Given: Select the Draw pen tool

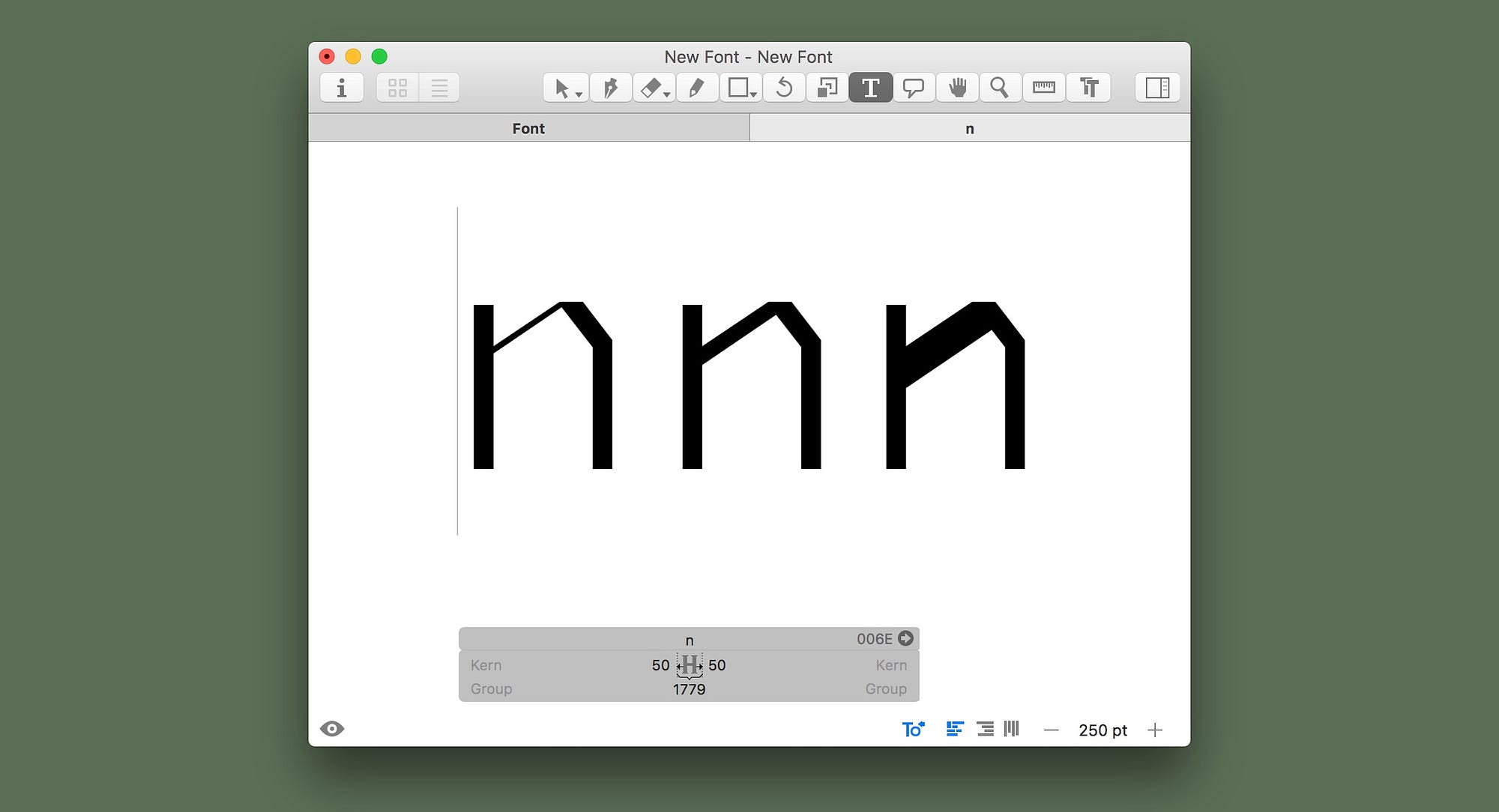Looking at the screenshot, I should tap(610, 88).
